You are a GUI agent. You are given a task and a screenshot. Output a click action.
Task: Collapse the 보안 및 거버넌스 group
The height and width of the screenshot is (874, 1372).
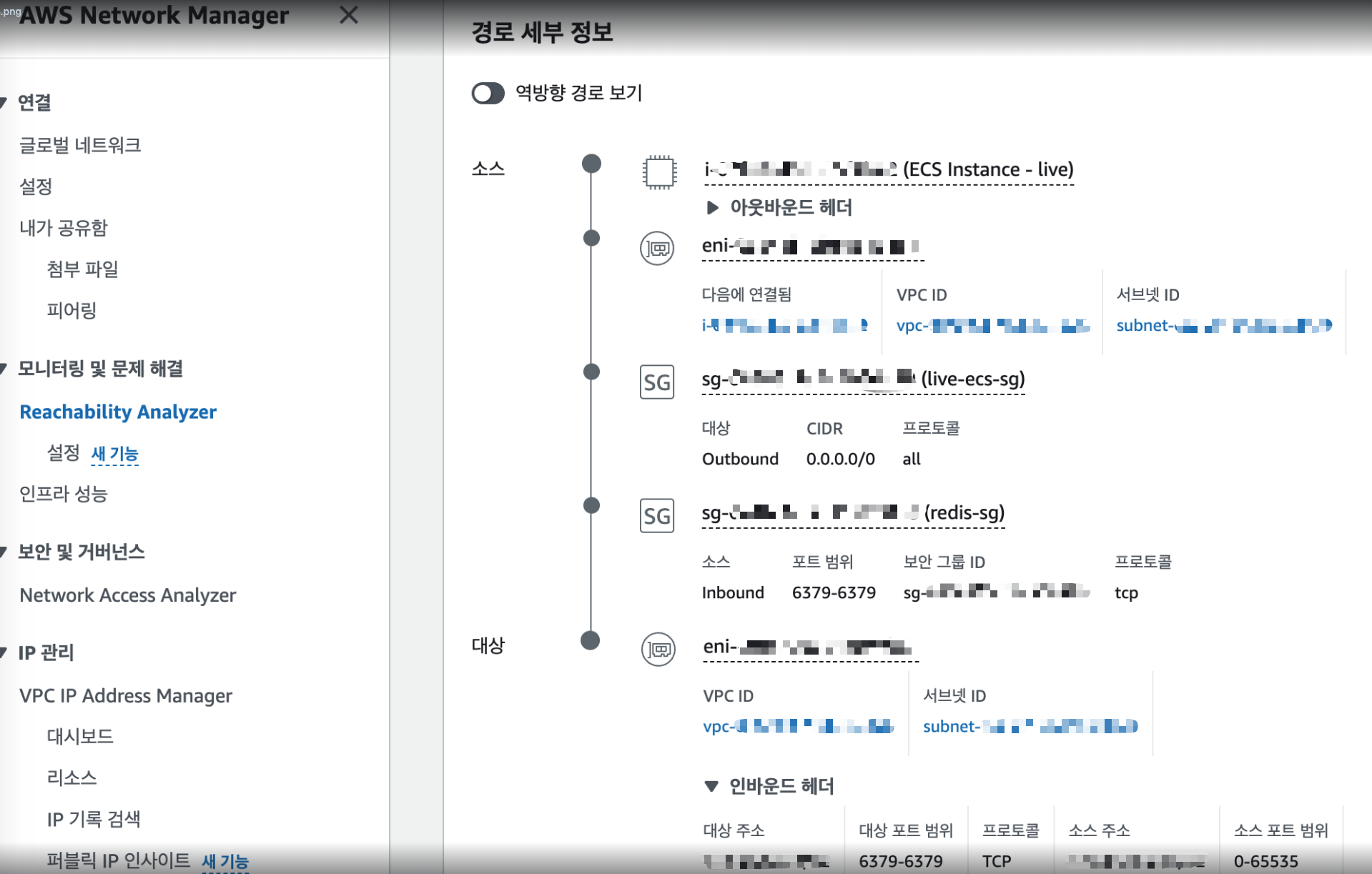pyautogui.click(x=4, y=552)
